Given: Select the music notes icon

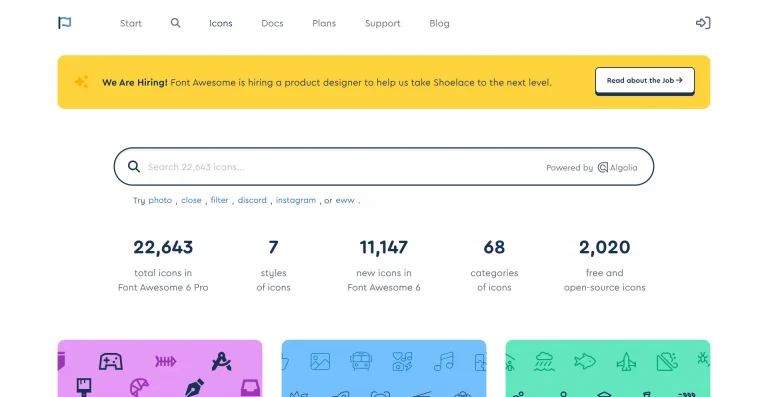Looking at the screenshot, I should (x=444, y=362).
